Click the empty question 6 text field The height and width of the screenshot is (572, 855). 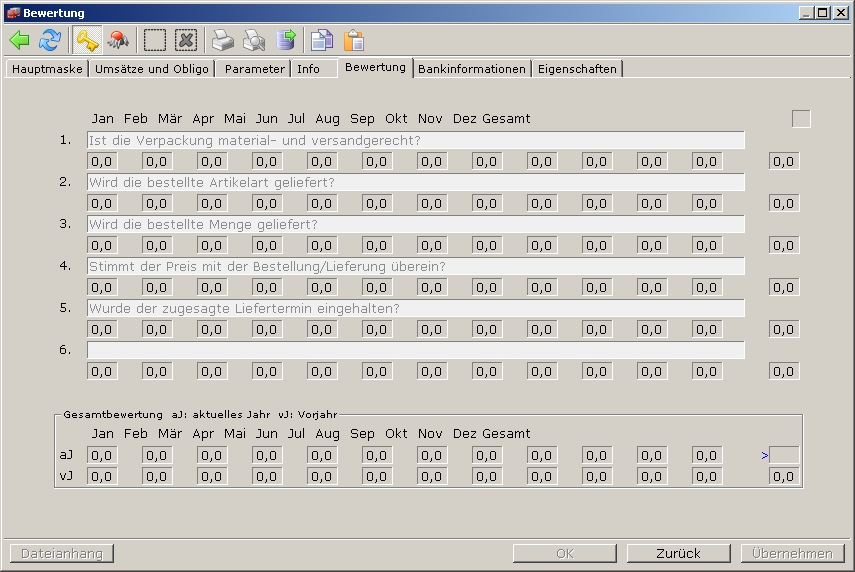coord(415,351)
